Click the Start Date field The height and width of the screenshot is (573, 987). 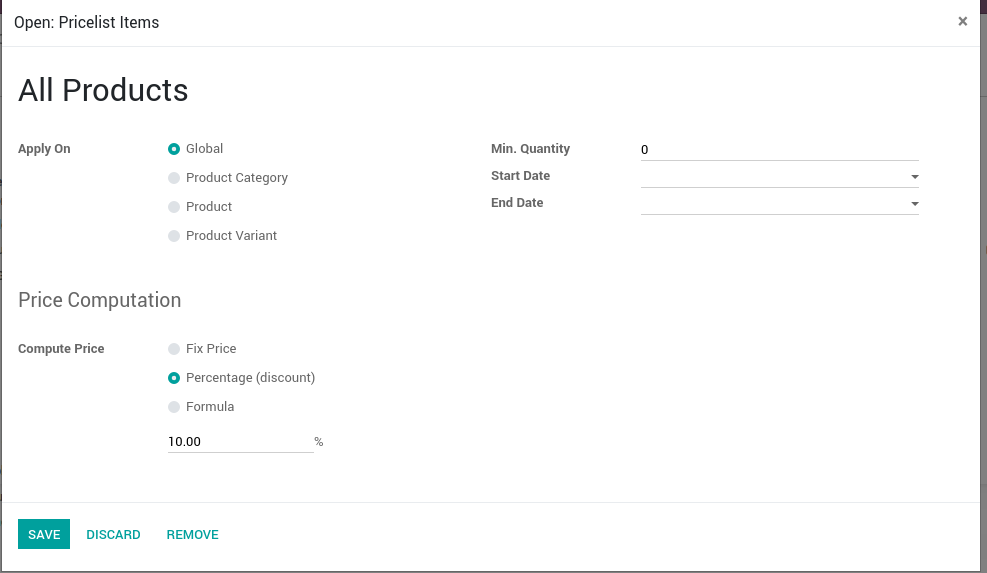click(772, 177)
